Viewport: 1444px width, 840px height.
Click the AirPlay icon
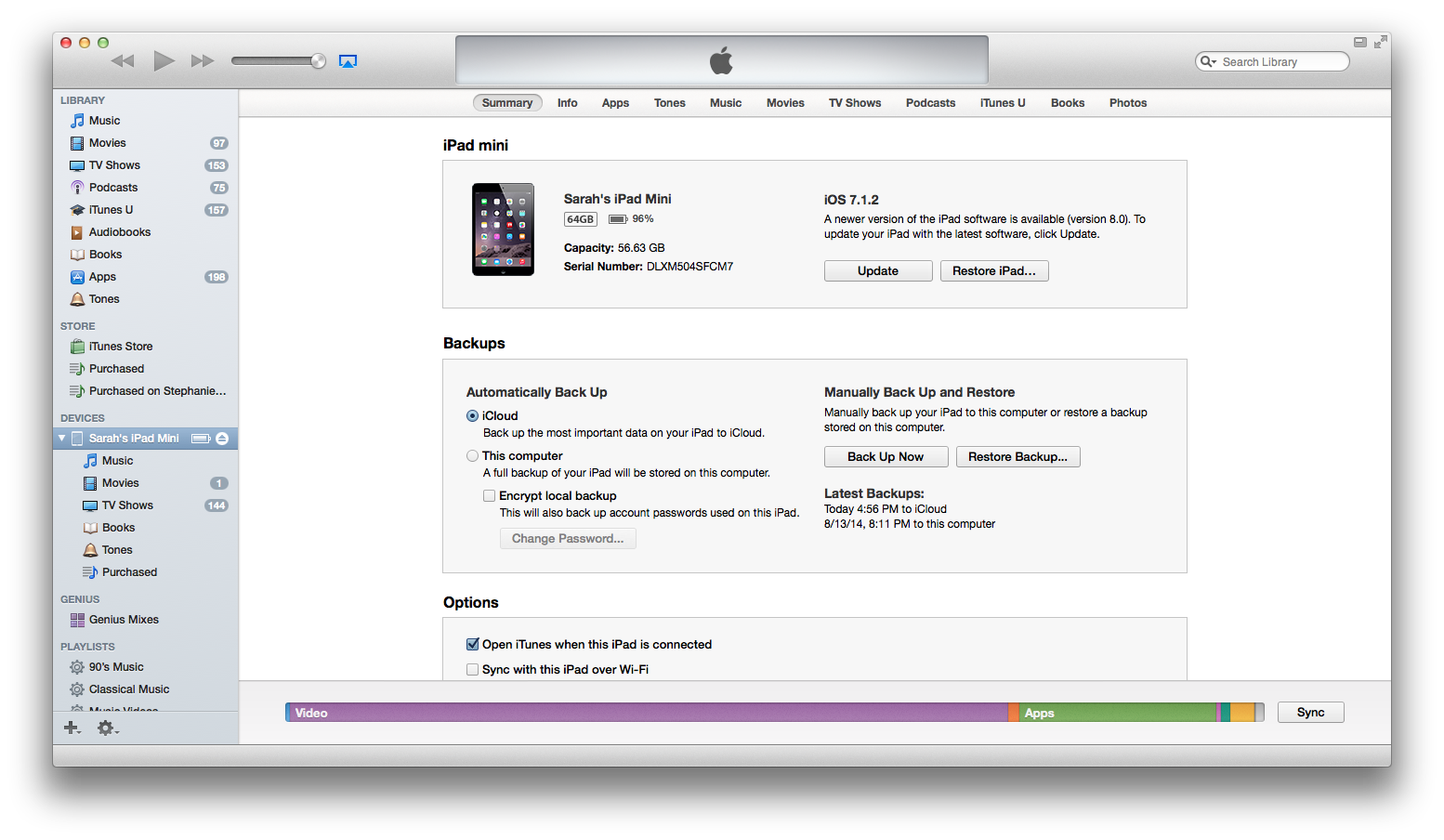[348, 61]
